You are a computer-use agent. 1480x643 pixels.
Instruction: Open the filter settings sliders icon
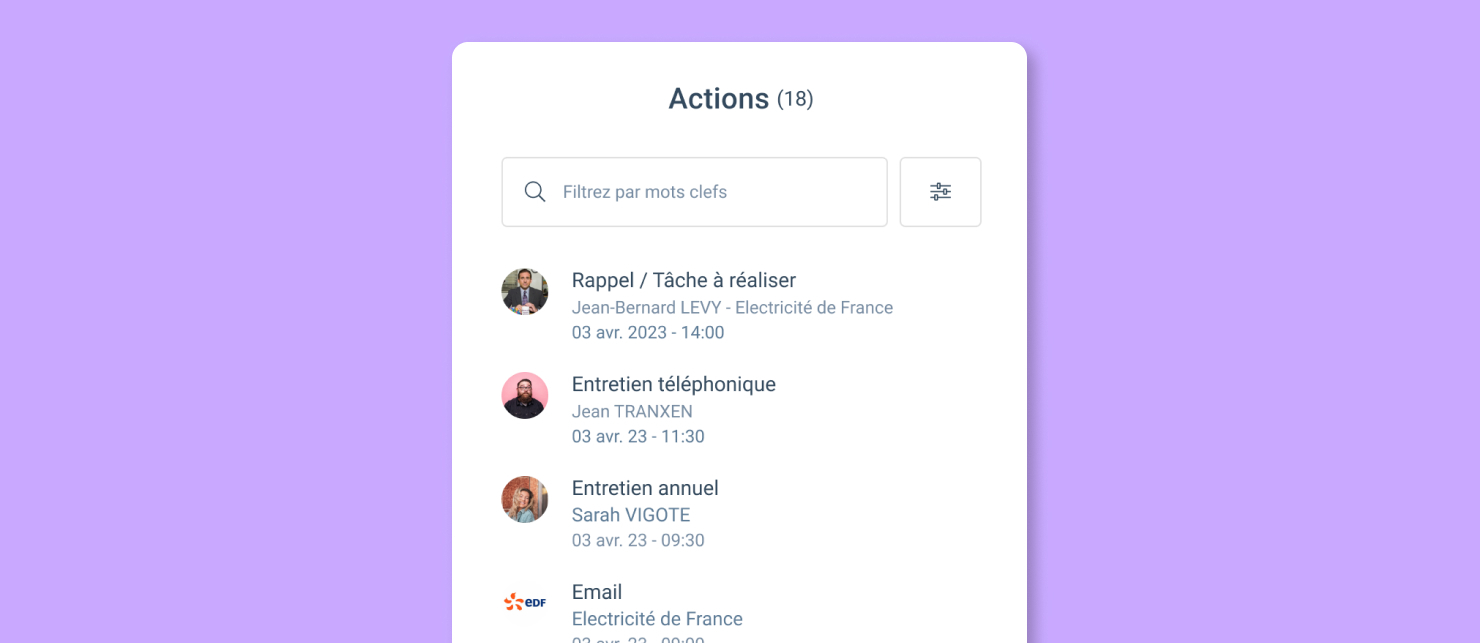[x=940, y=192]
